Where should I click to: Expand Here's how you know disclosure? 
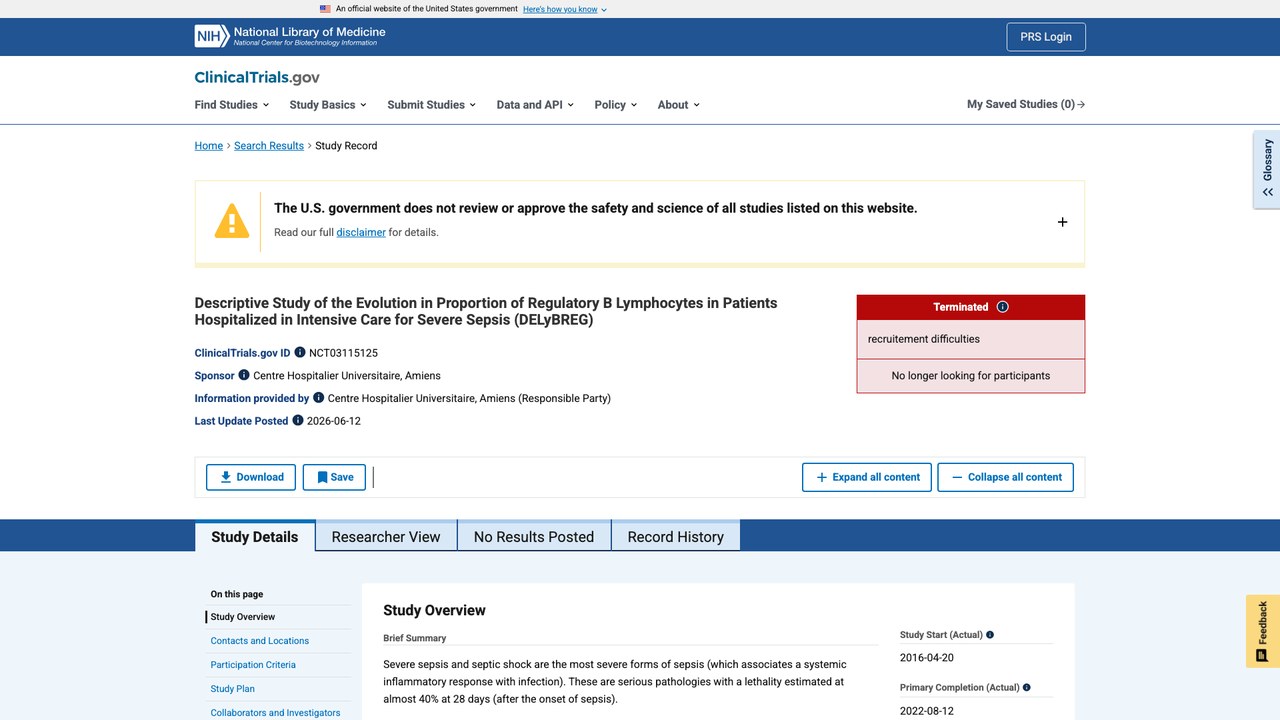point(565,9)
